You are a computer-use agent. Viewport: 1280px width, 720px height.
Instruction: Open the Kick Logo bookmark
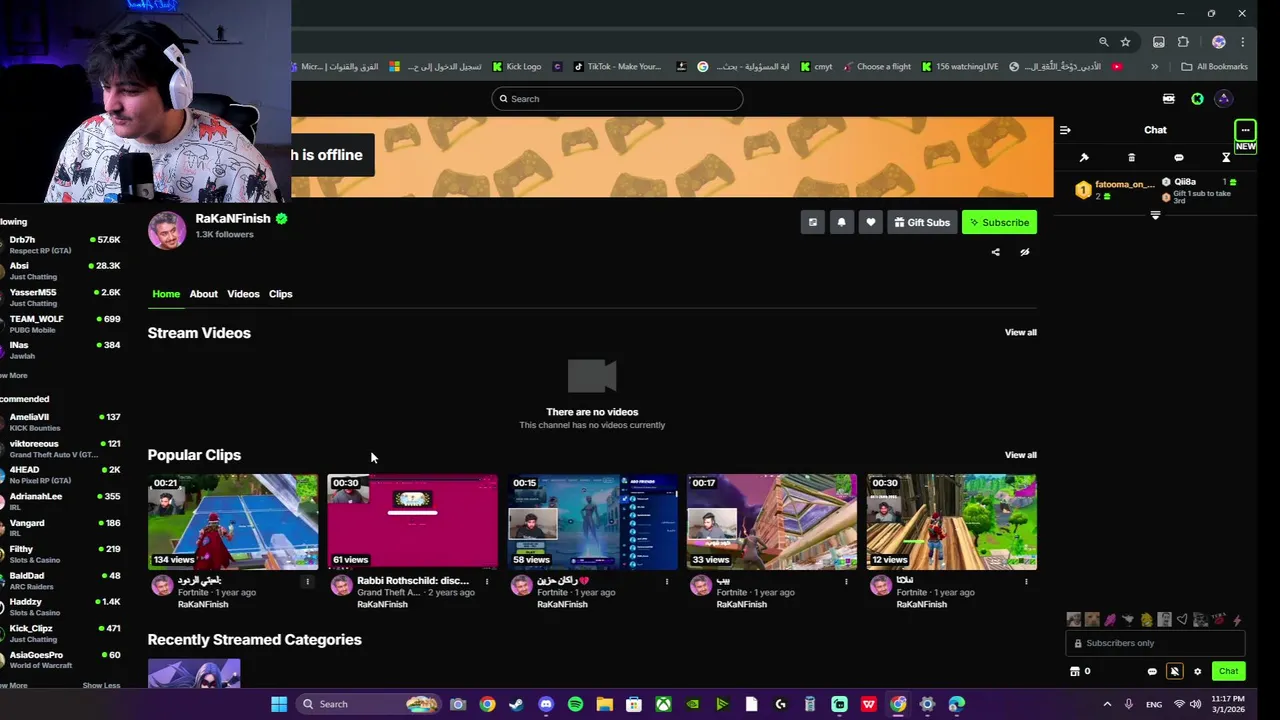(x=517, y=67)
